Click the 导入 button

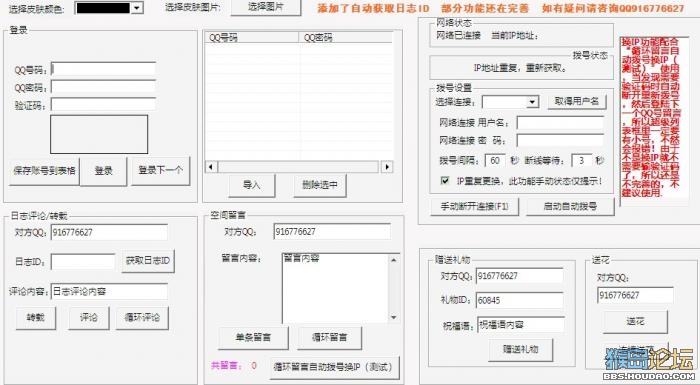pyautogui.click(x=252, y=185)
